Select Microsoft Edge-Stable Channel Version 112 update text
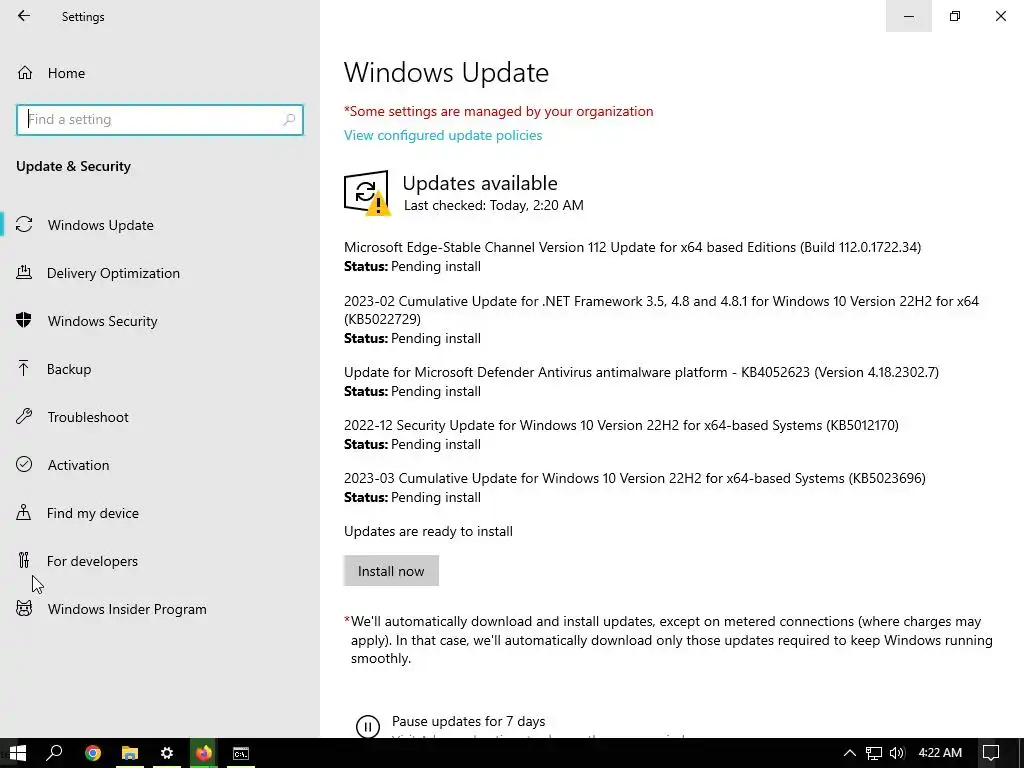1024x768 pixels. pyautogui.click(x=632, y=248)
